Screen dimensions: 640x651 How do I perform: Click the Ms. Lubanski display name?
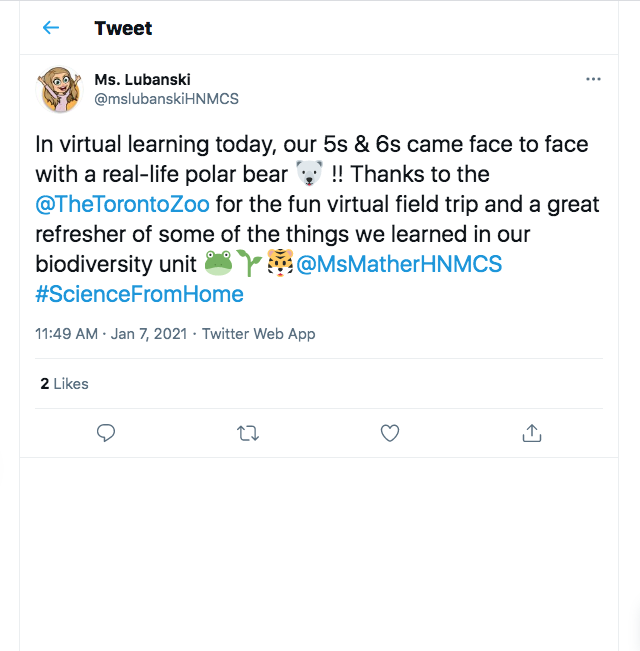tap(142, 79)
